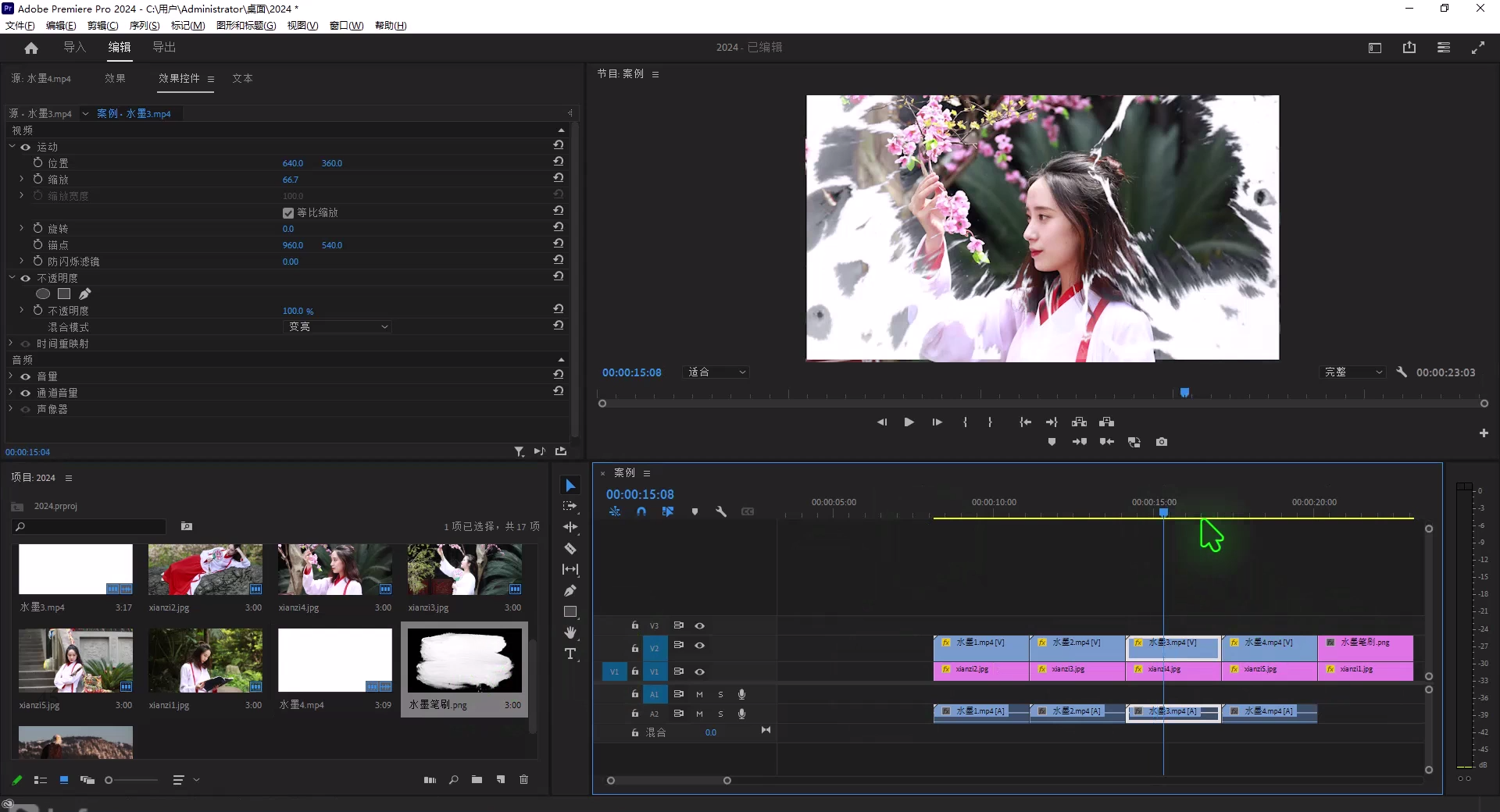This screenshot has height=812, width=1500.
Task: Open Blend Mode dropdown
Action: pyautogui.click(x=338, y=327)
